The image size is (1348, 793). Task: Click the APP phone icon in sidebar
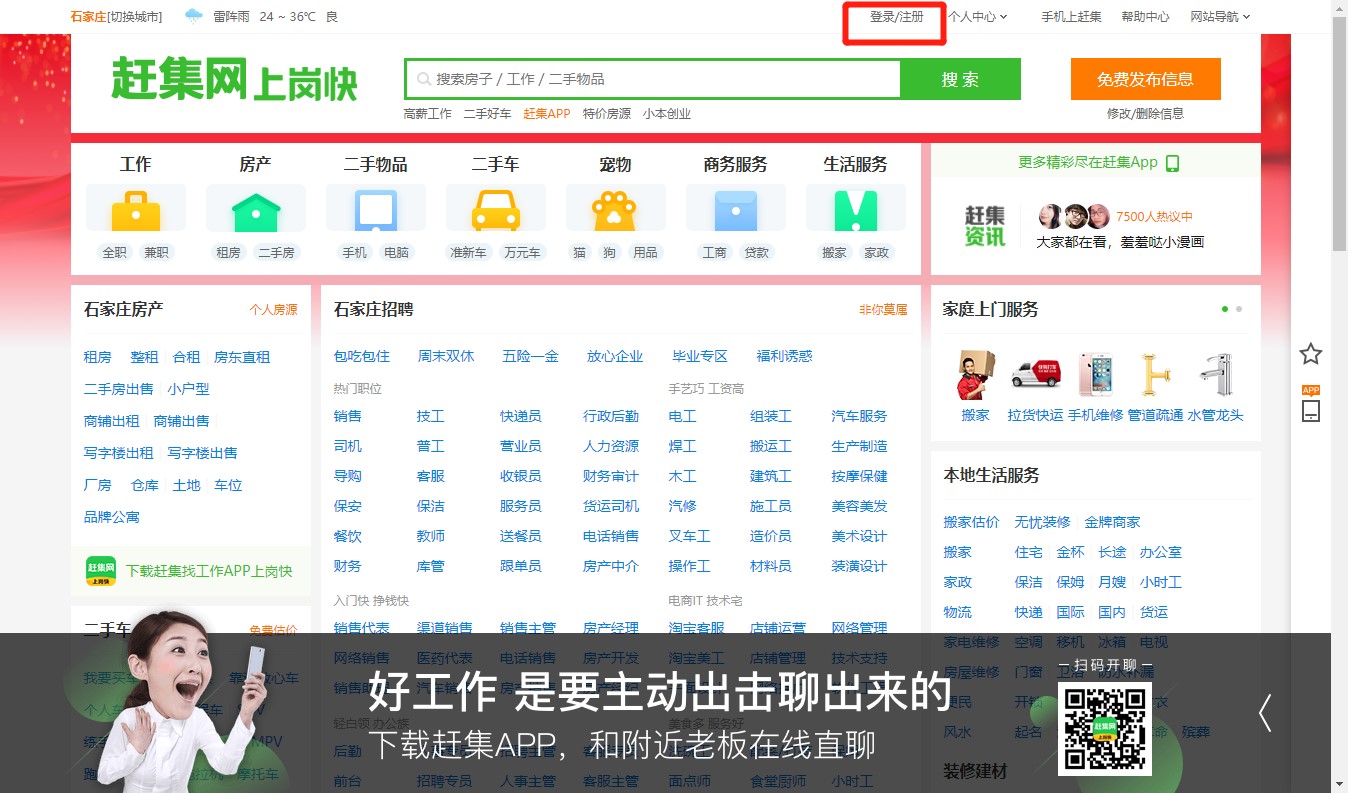(x=1311, y=404)
